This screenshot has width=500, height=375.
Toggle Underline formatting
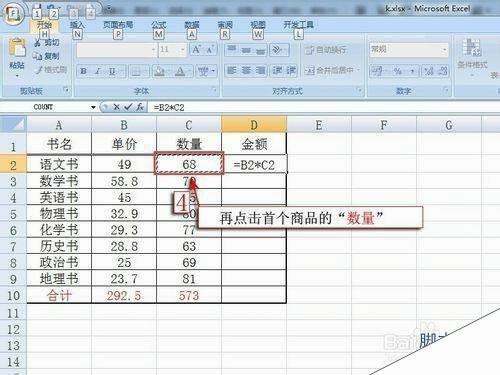(113, 71)
